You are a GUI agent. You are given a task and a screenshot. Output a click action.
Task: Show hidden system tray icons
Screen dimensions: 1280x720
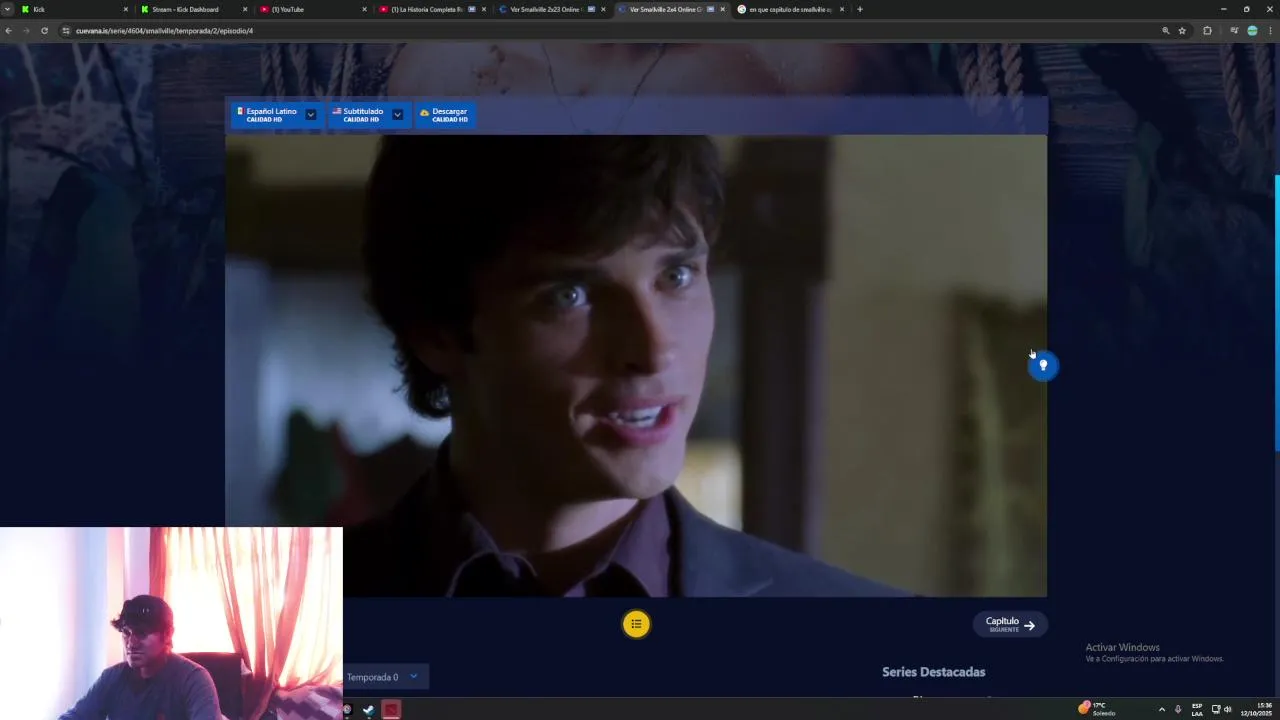coord(1161,709)
